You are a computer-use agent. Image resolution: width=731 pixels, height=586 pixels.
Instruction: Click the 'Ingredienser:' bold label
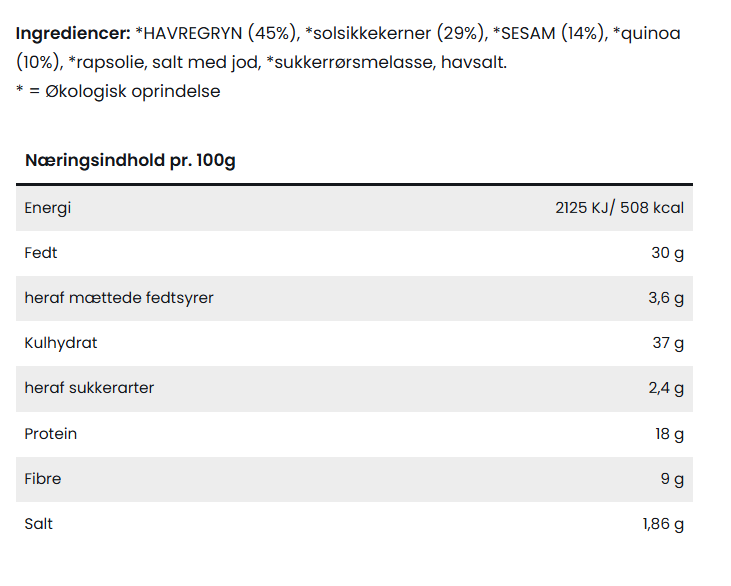point(73,34)
